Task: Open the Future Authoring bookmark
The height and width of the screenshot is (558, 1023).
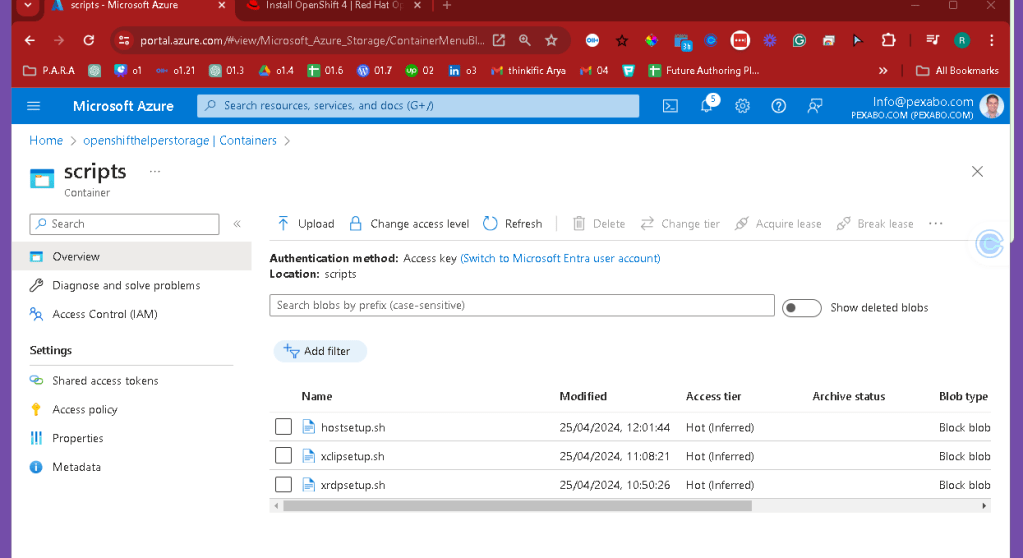Action: pyautogui.click(x=703, y=70)
